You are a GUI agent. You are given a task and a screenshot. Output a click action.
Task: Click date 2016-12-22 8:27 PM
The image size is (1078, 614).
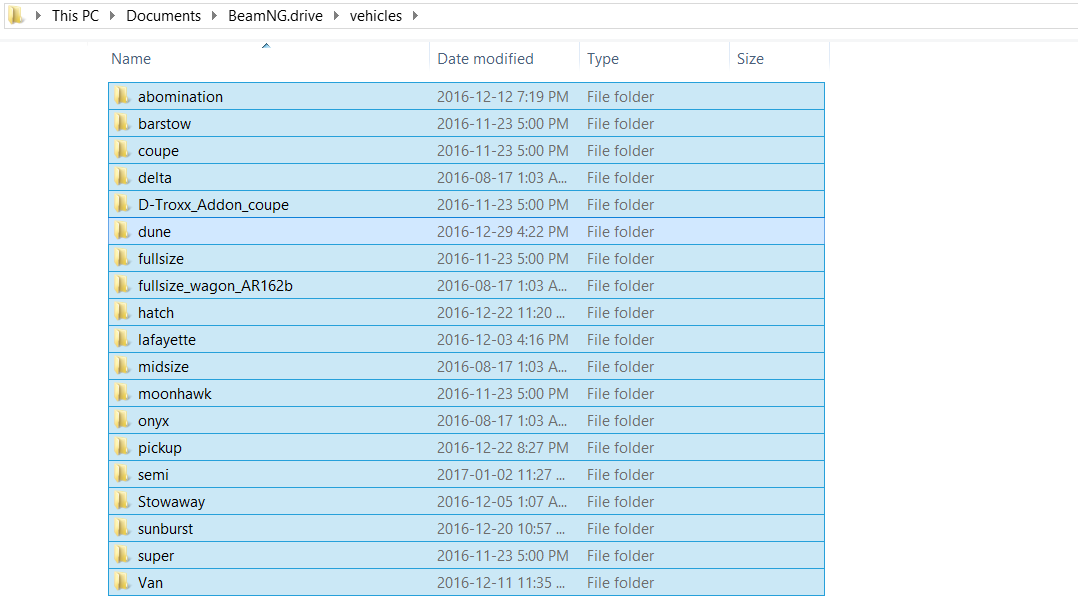click(x=503, y=448)
